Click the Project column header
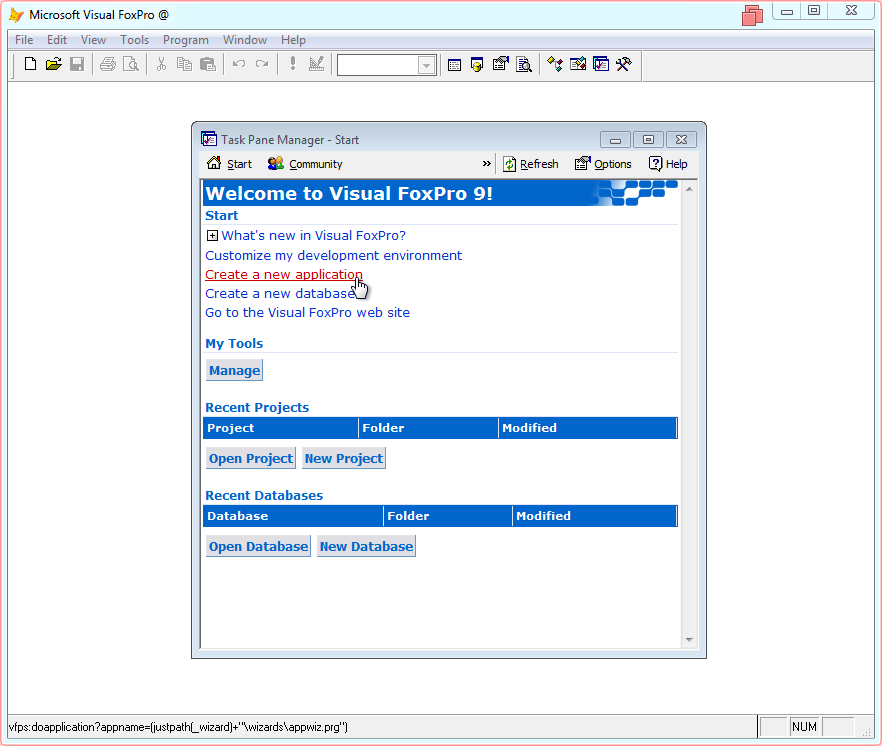882x746 pixels. (x=281, y=428)
